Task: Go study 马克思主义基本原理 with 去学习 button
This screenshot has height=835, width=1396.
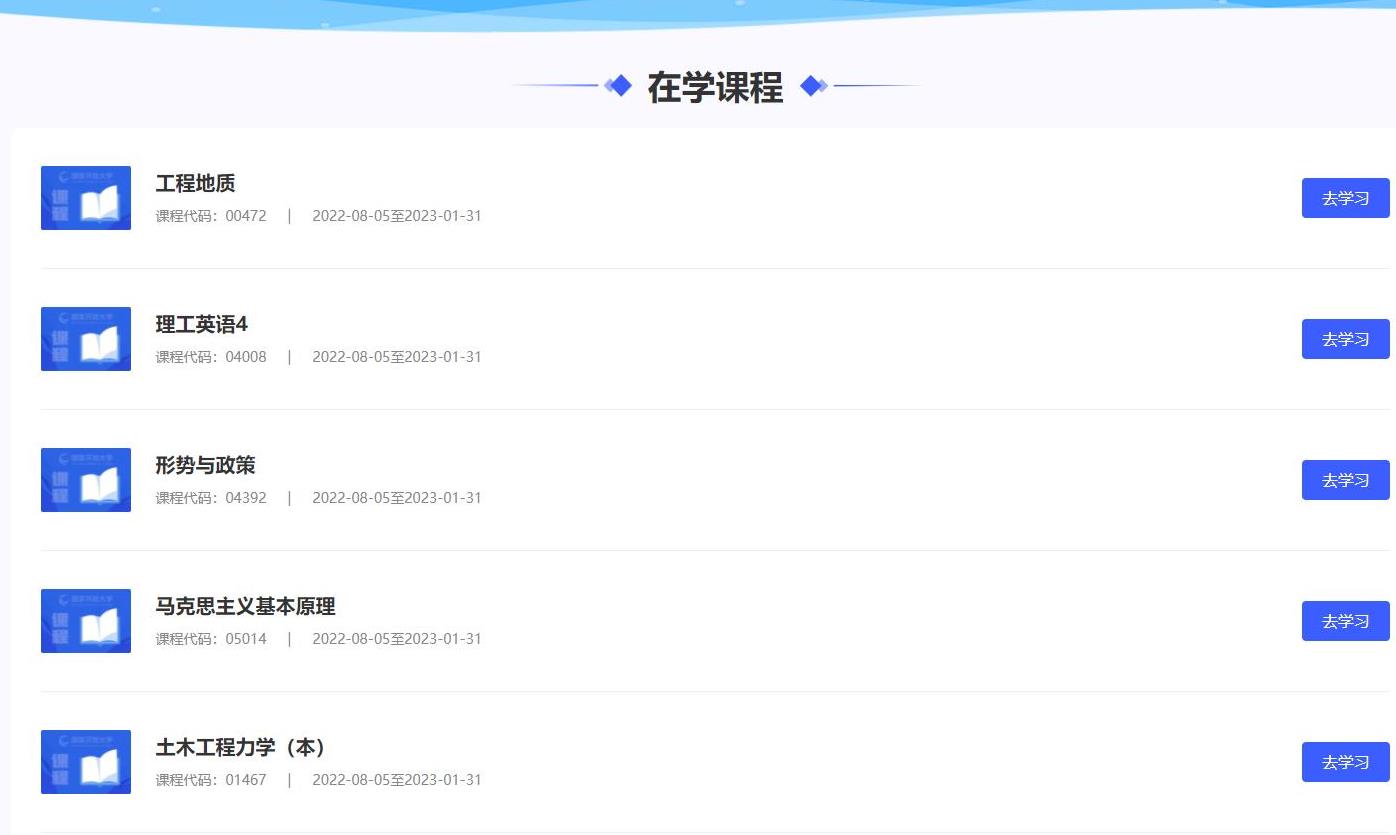Action: 1345,621
